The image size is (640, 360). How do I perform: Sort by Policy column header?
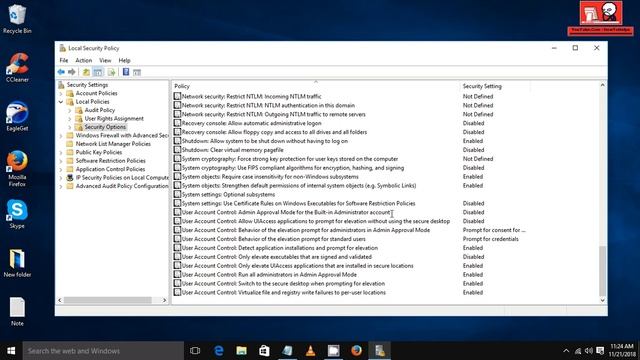pyautogui.click(x=316, y=86)
